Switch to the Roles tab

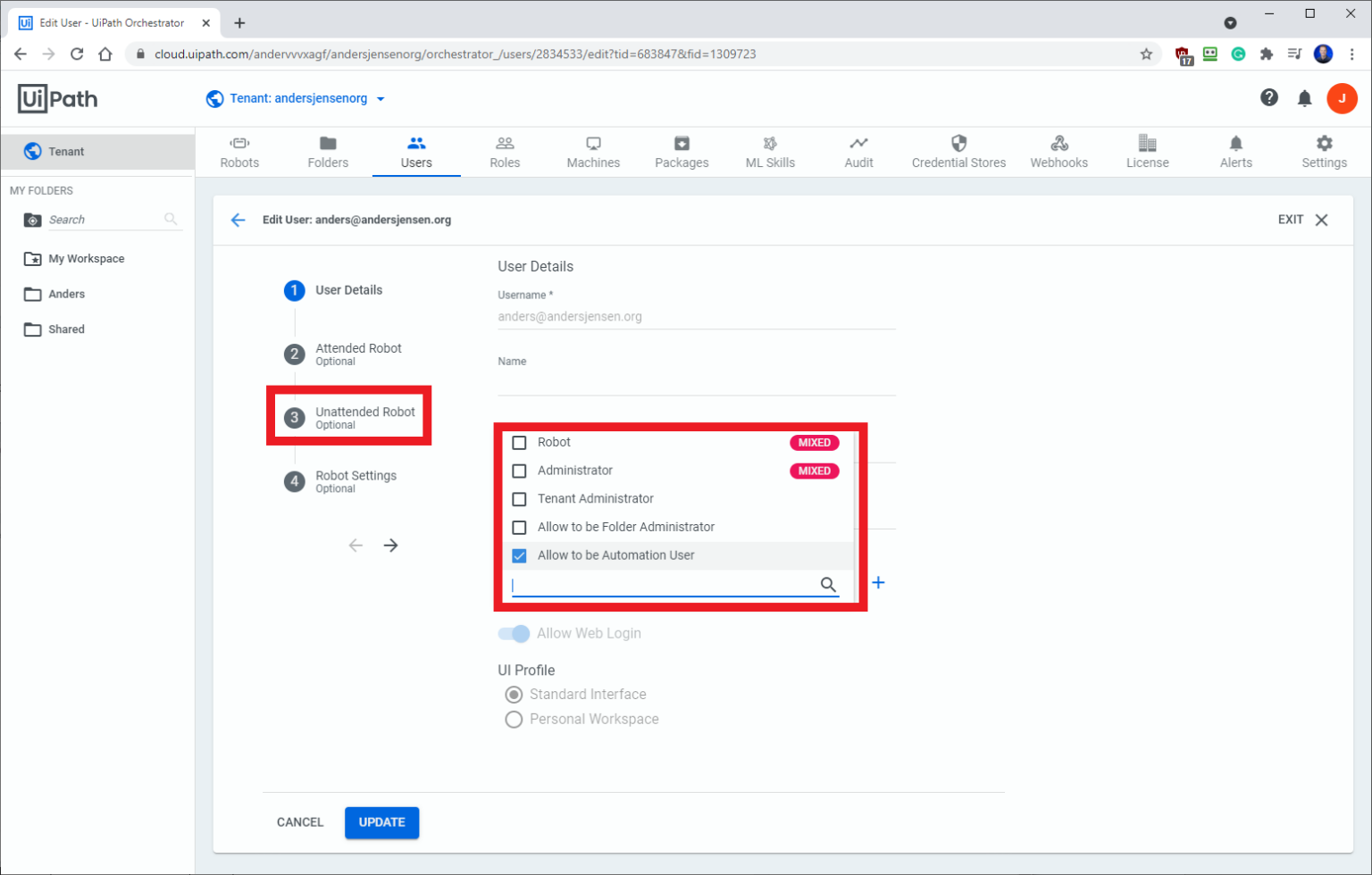click(x=505, y=152)
